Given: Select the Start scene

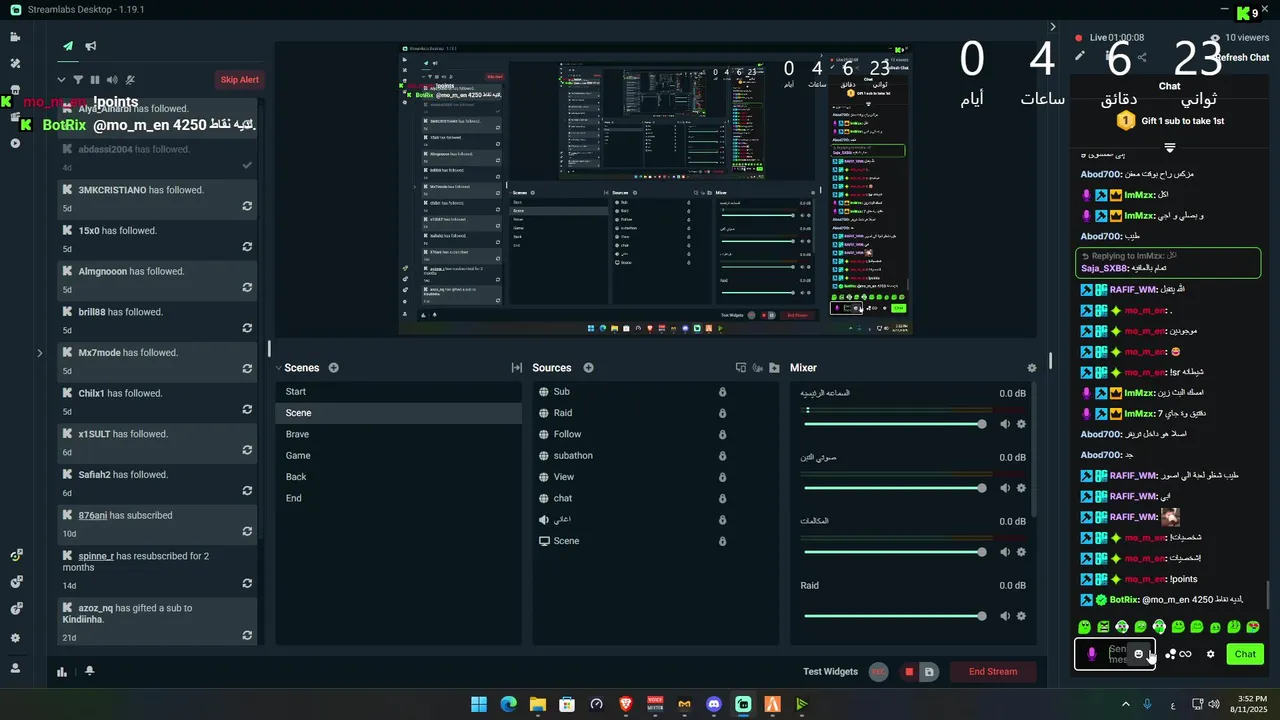Looking at the screenshot, I should click(x=398, y=392).
